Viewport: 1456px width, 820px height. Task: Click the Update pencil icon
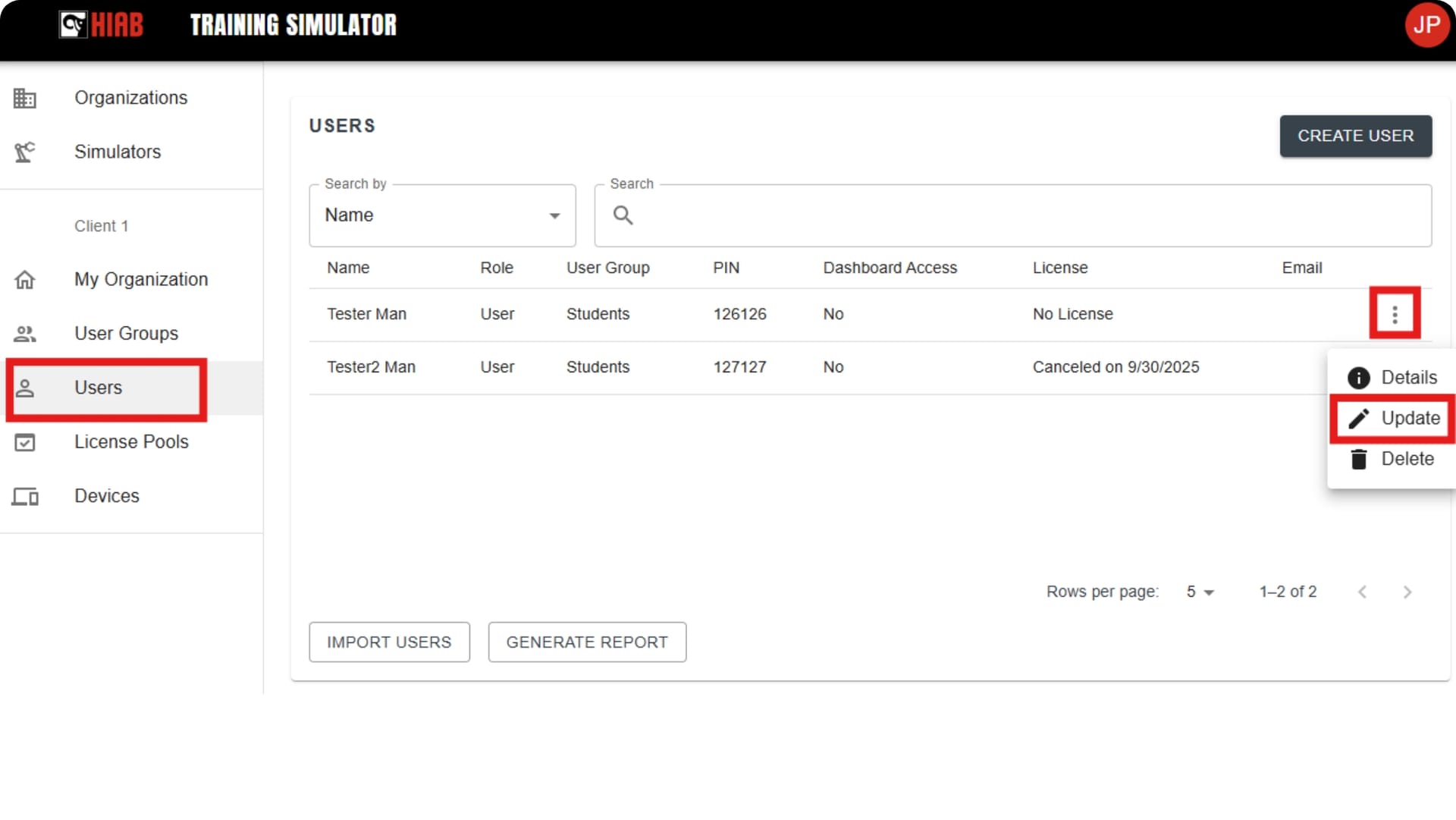tap(1358, 419)
